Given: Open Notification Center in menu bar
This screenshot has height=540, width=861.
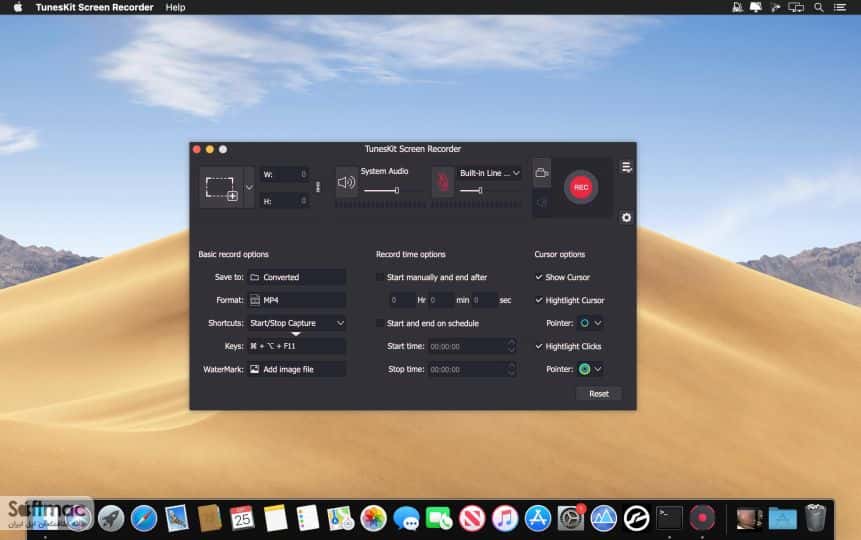Looking at the screenshot, I should point(840,7).
